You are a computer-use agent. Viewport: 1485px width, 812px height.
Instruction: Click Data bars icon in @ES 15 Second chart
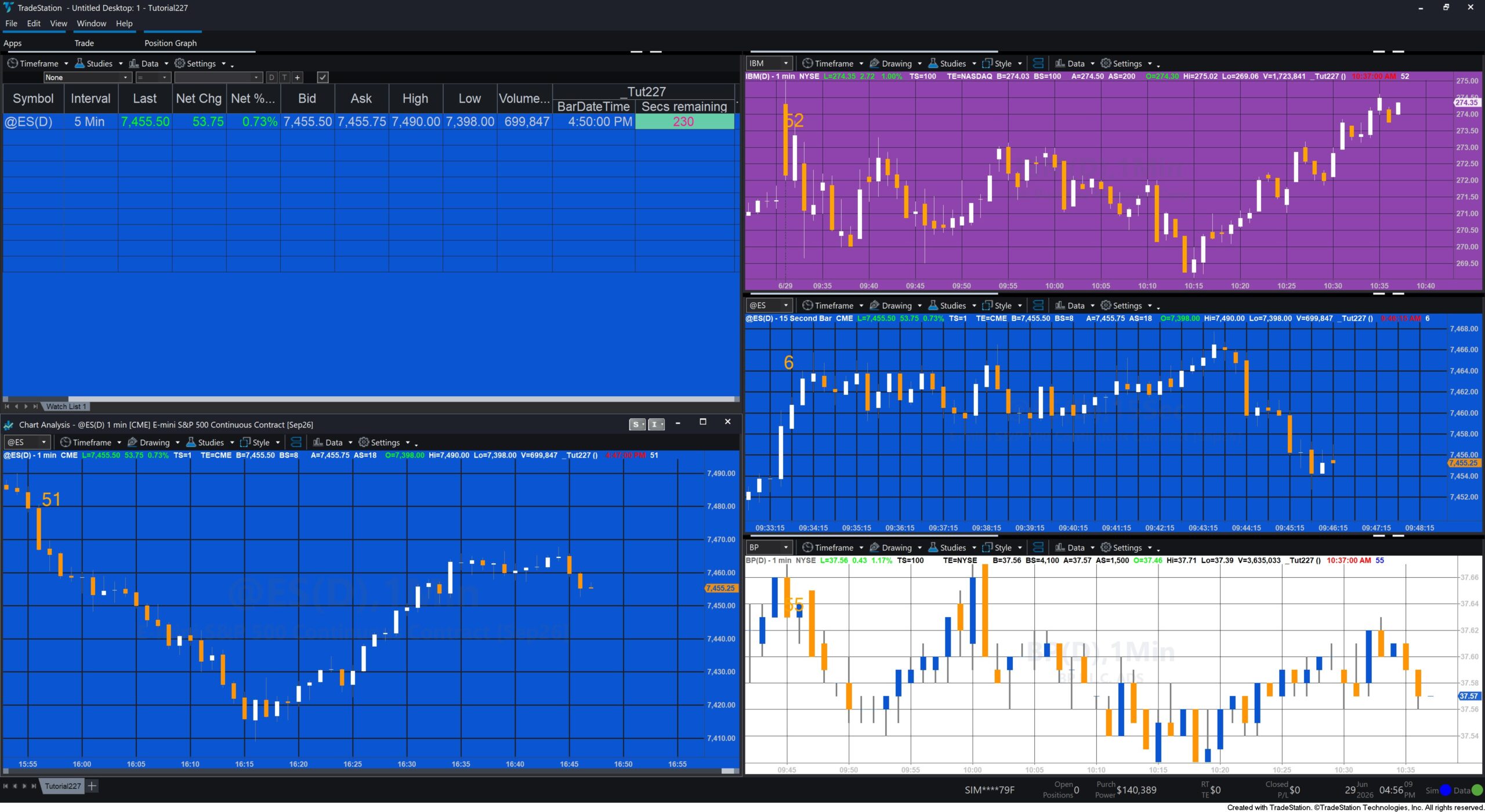(x=1059, y=305)
